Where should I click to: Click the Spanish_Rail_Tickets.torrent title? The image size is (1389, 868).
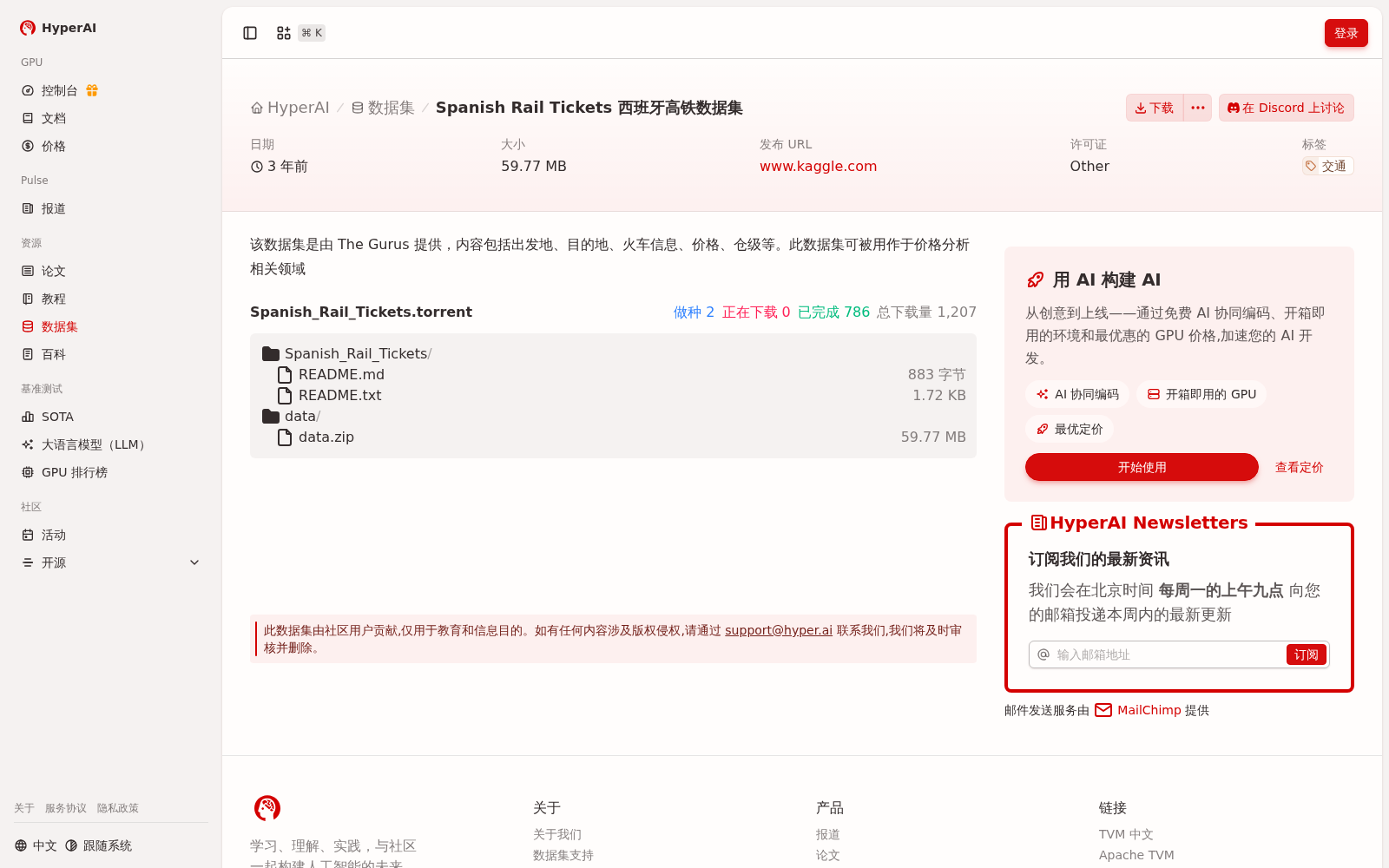pyautogui.click(x=361, y=312)
